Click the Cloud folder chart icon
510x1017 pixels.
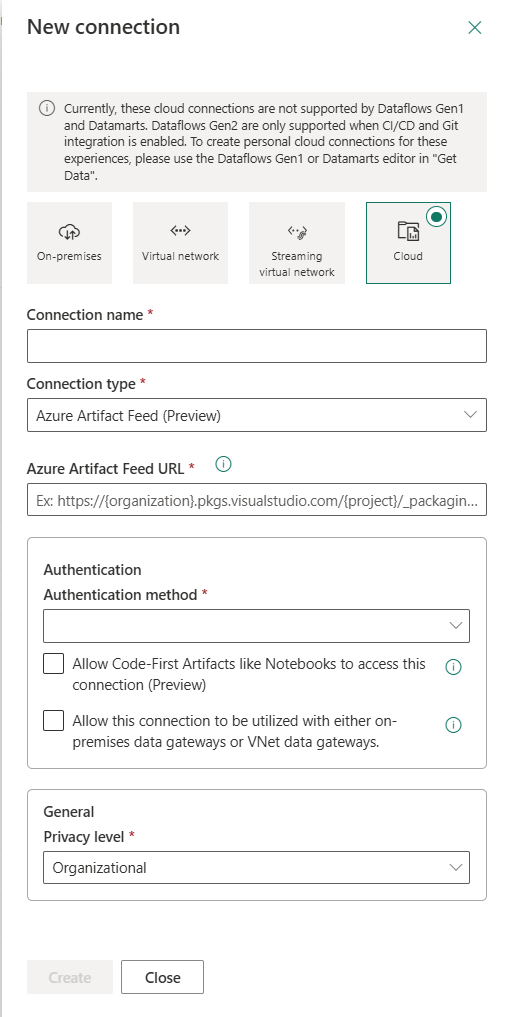(408, 231)
